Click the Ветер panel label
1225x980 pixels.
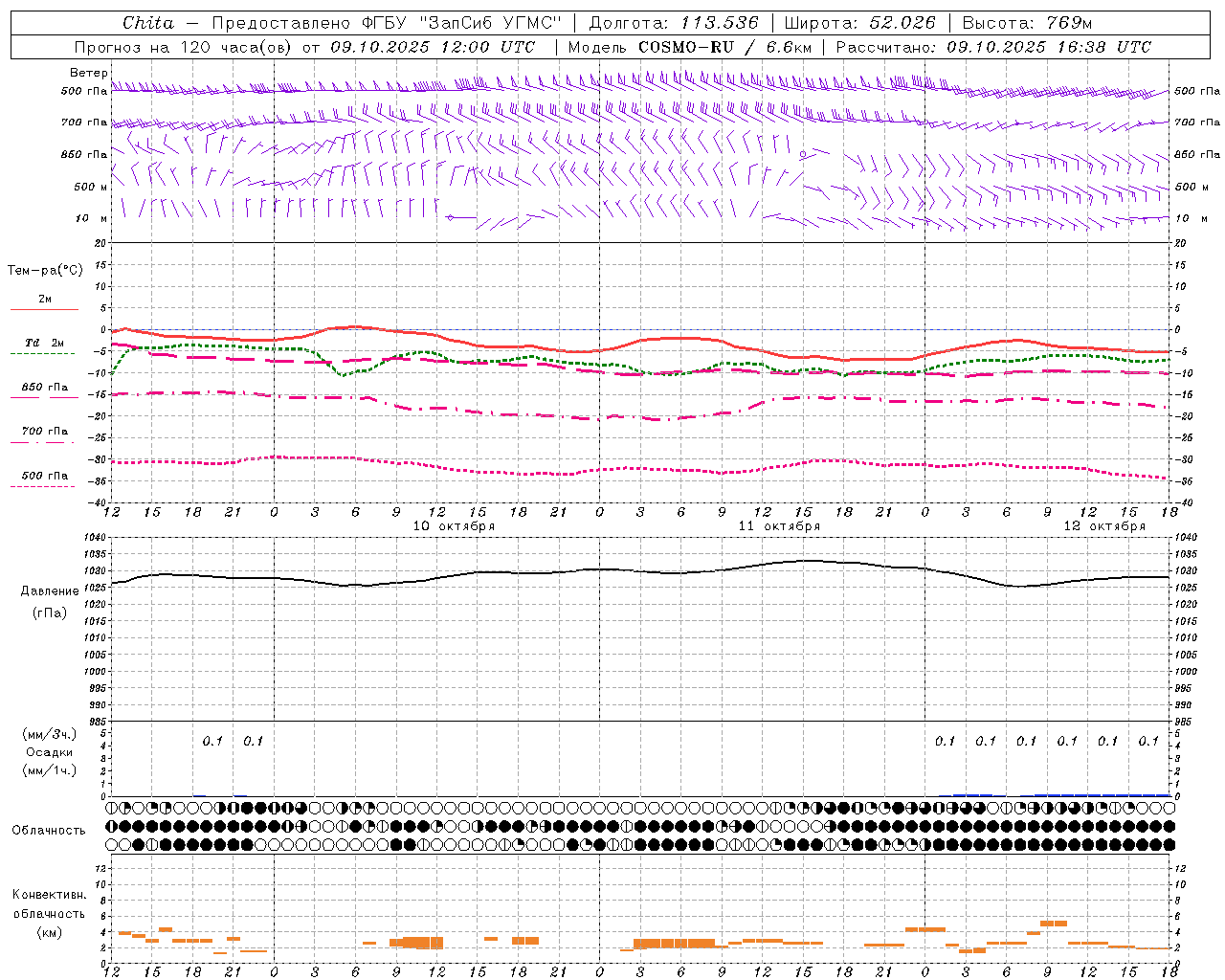(x=89, y=73)
